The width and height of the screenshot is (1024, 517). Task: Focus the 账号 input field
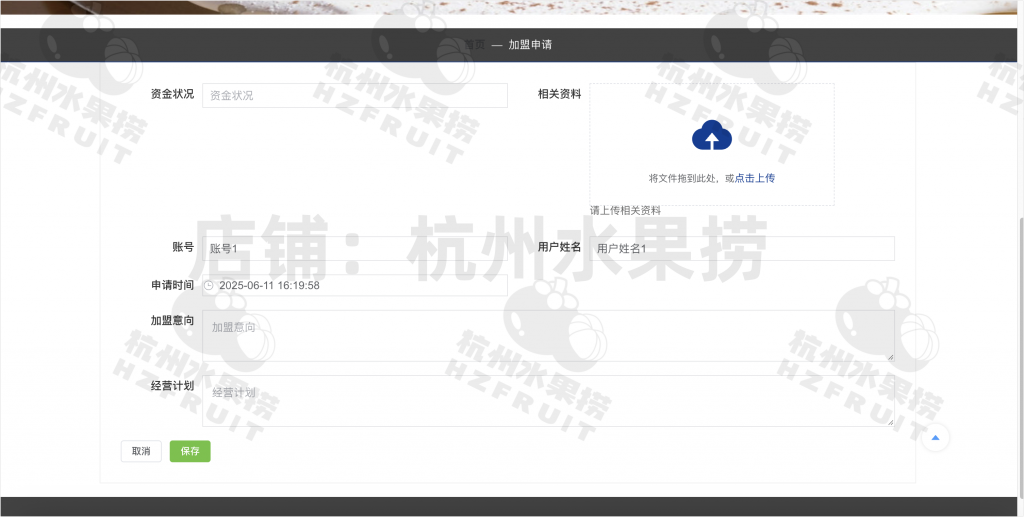355,248
